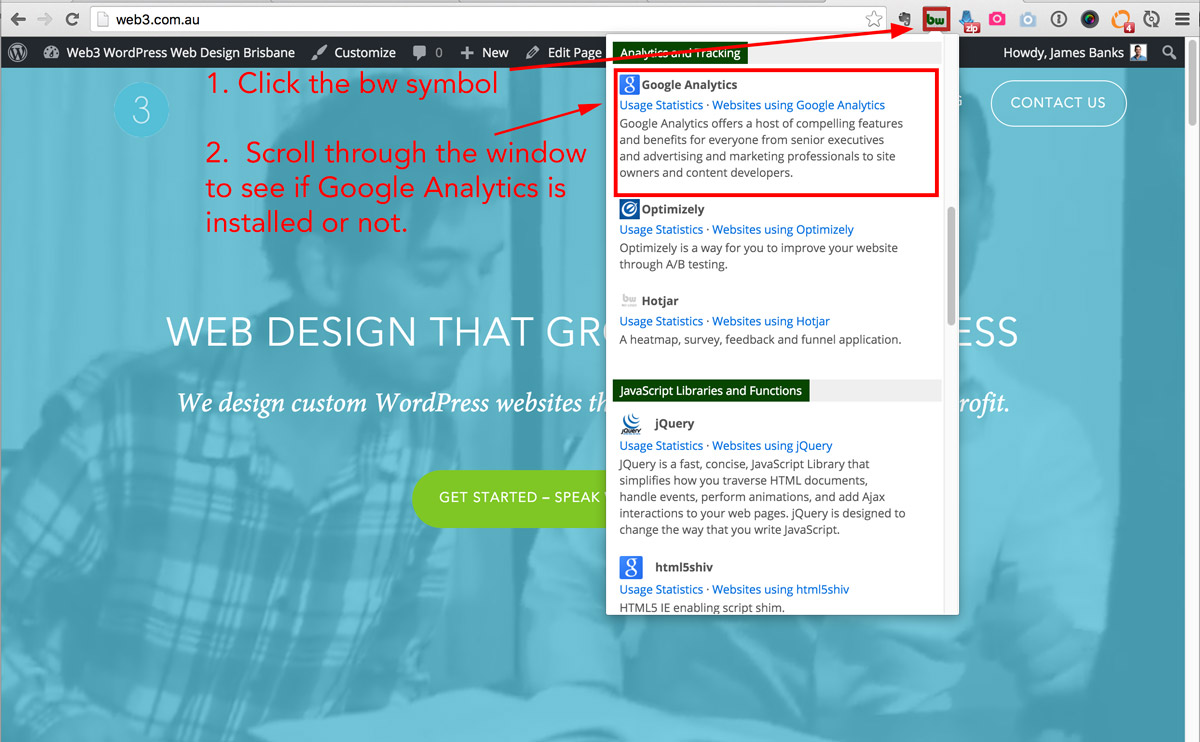This screenshot has height=742, width=1200.
Task: Open the Websites using Google Analytics link
Action: 798,105
